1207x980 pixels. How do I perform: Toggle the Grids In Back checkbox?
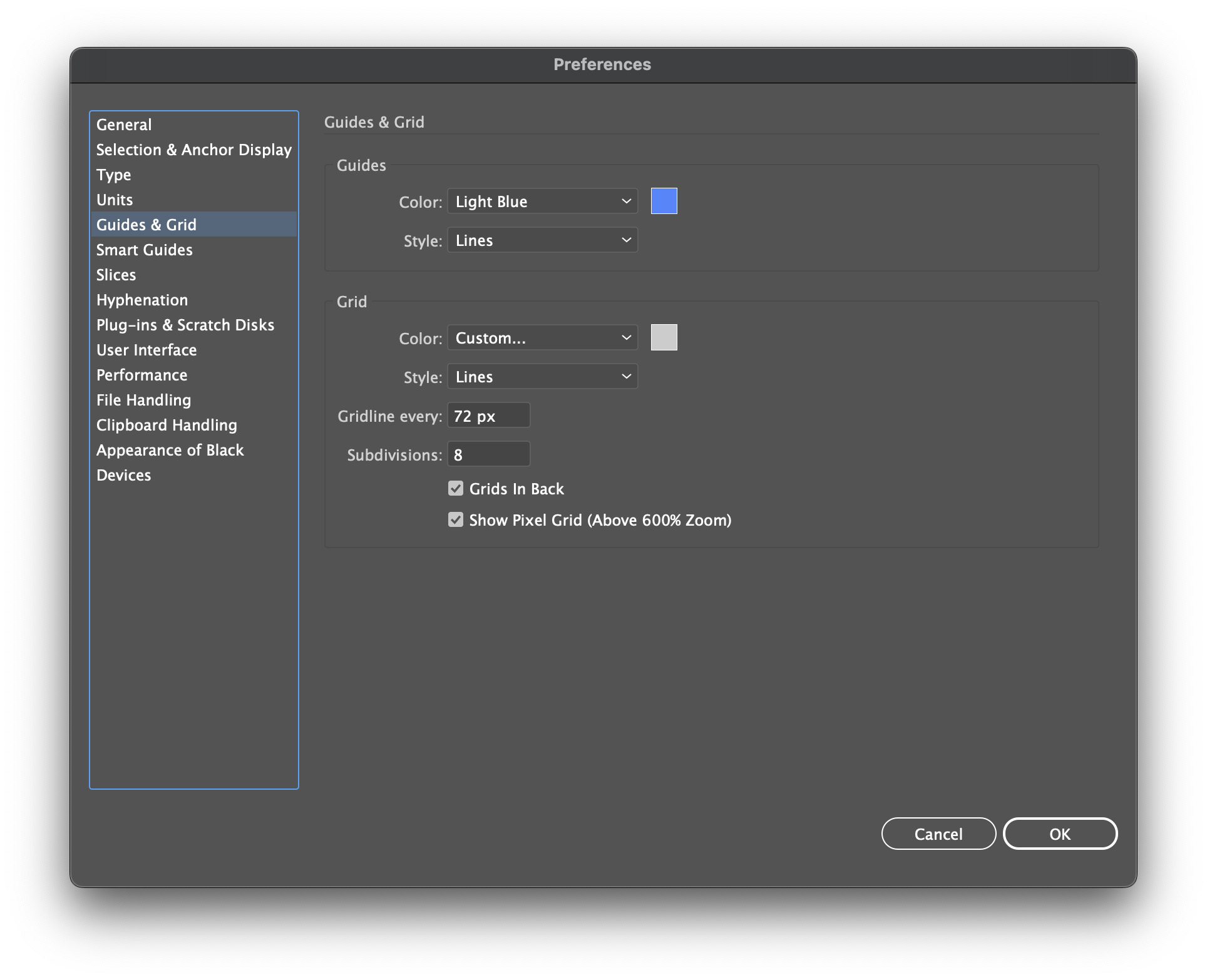(456, 488)
